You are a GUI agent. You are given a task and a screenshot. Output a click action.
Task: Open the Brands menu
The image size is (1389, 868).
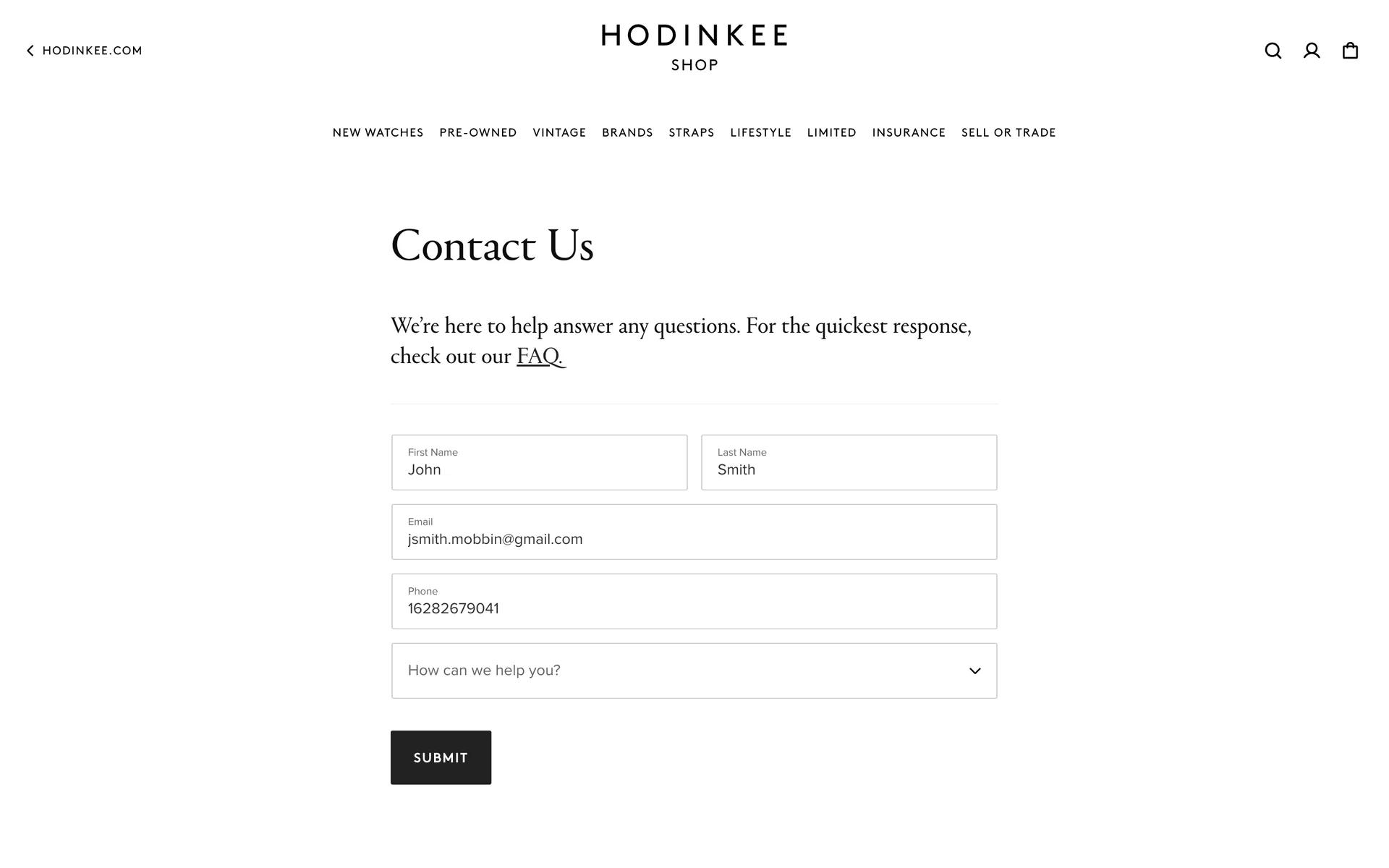coord(627,132)
